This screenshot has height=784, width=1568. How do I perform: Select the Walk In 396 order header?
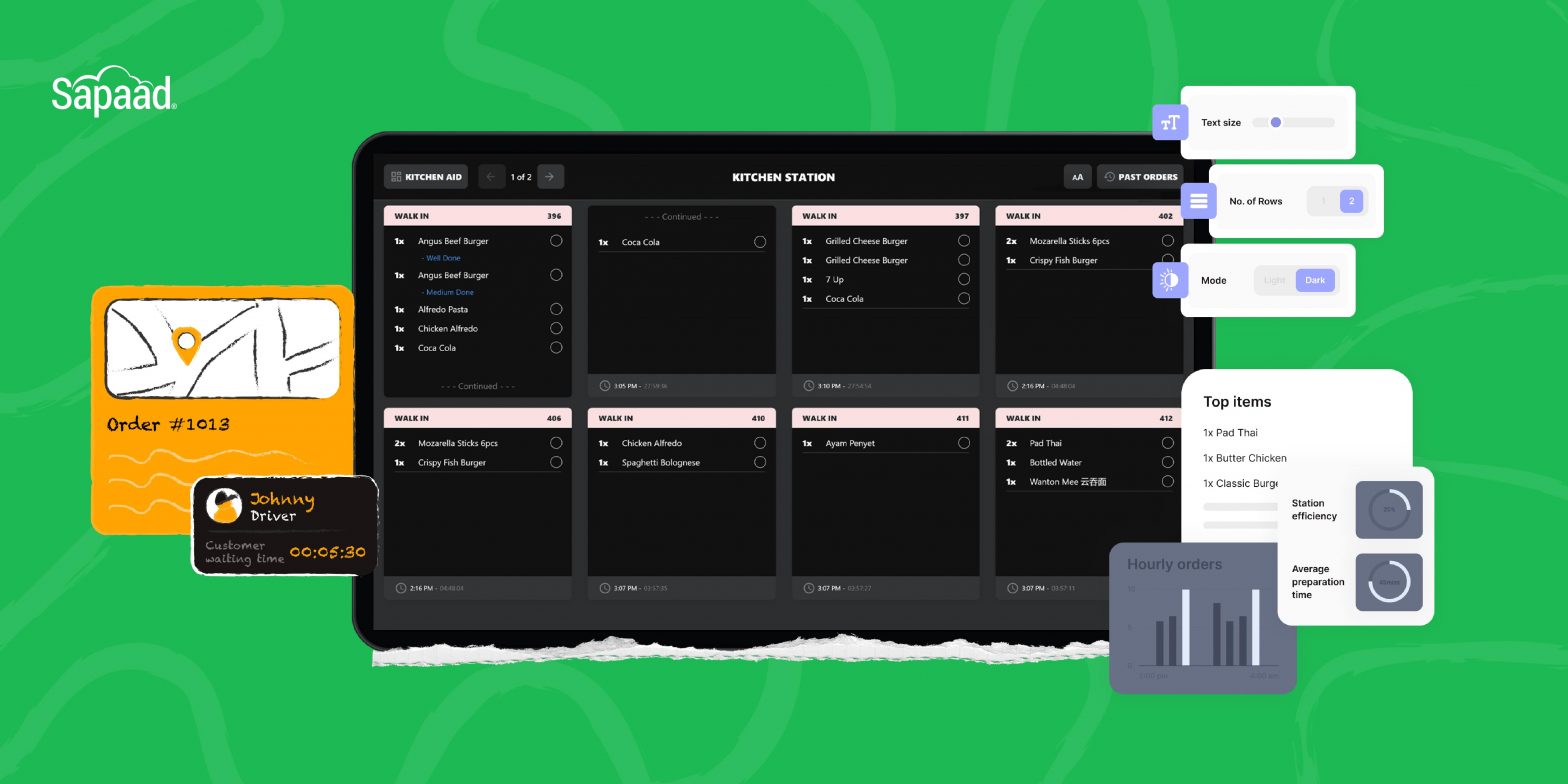coord(478,216)
